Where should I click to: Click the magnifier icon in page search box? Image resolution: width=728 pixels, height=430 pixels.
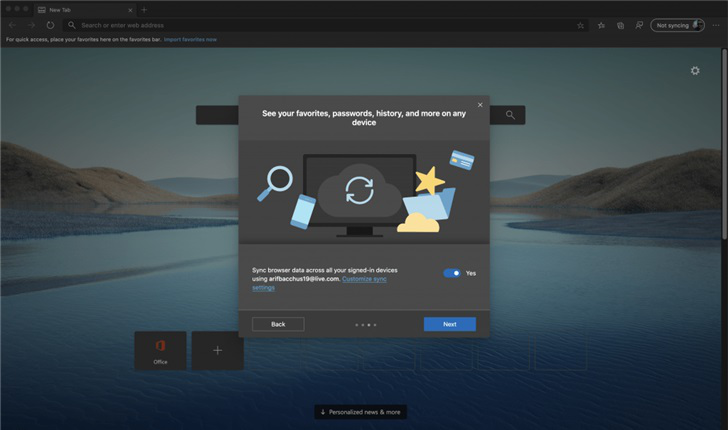coord(510,115)
